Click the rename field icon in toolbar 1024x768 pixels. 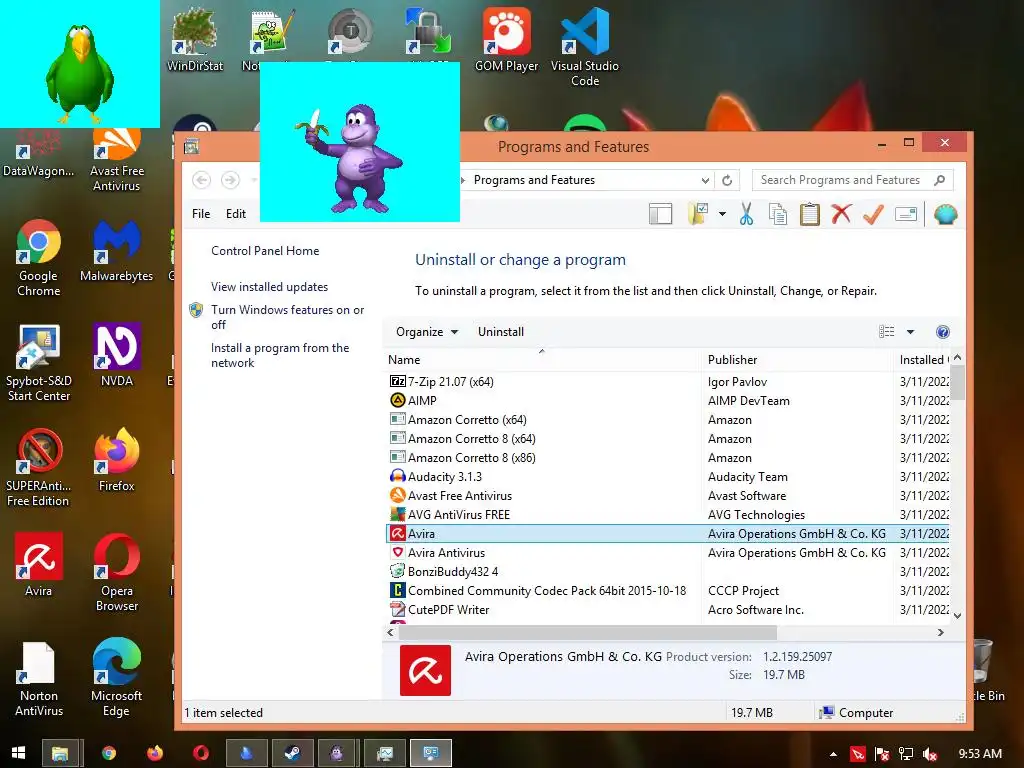point(906,214)
